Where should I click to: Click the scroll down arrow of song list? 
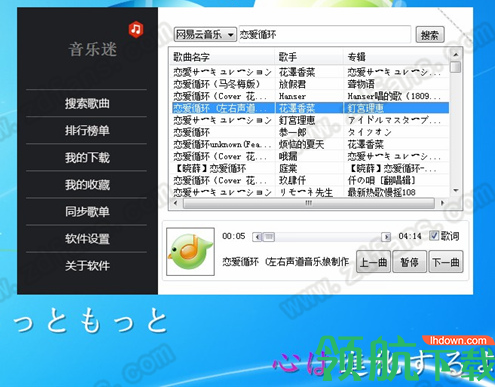point(456,191)
